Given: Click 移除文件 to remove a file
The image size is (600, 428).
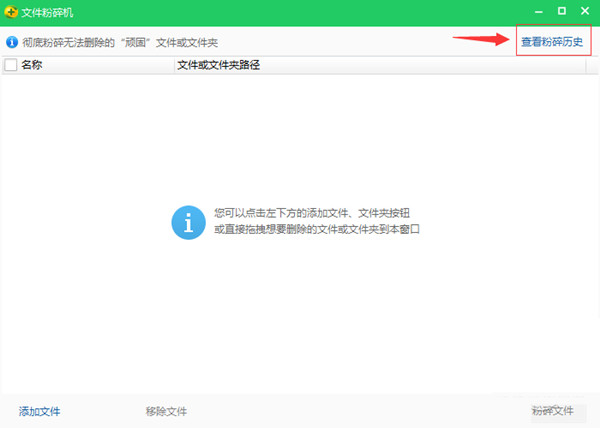Looking at the screenshot, I should click(166, 411).
